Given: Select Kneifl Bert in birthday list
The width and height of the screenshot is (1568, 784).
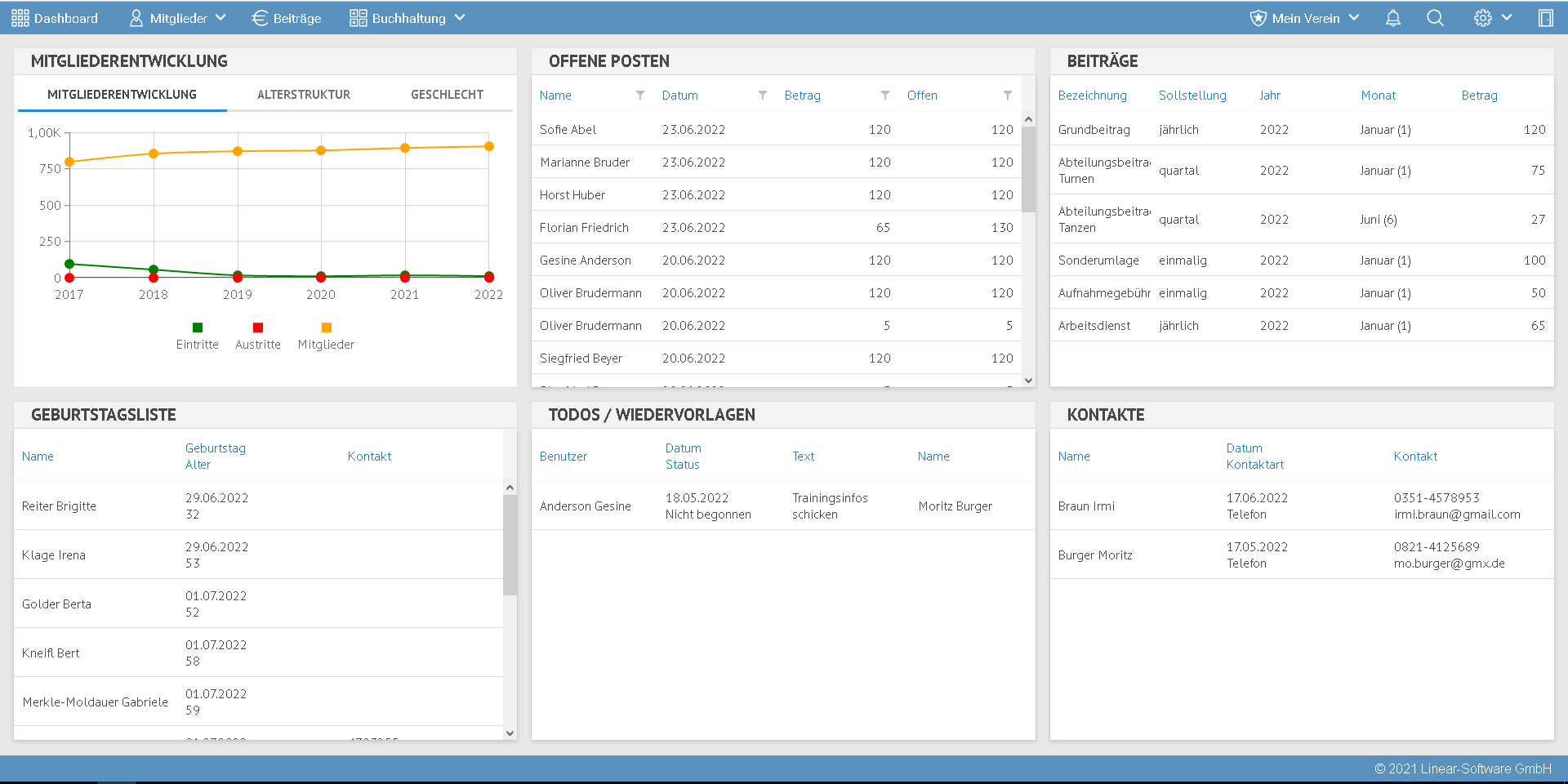Looking at the screenshot, I should (258, 653).
